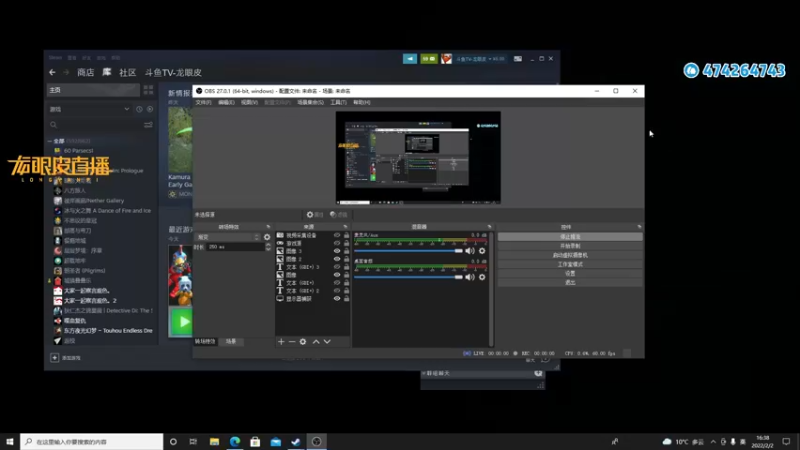Open 桌面音频 audio settings gear
Viewport: 800px width, 450px height.
(x=482, y=277)
